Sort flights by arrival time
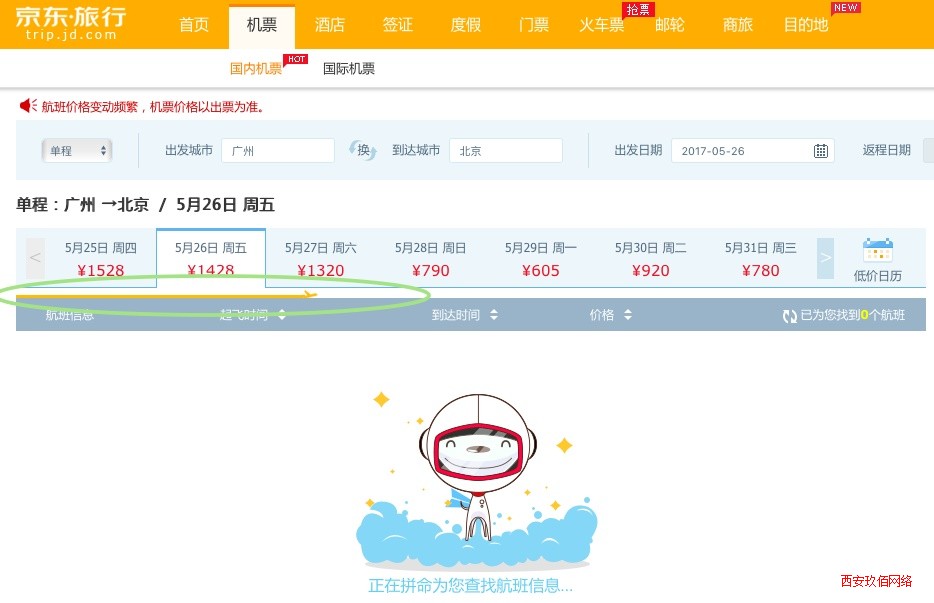This screenshot has height=603, width=934. tap(465, 315)
